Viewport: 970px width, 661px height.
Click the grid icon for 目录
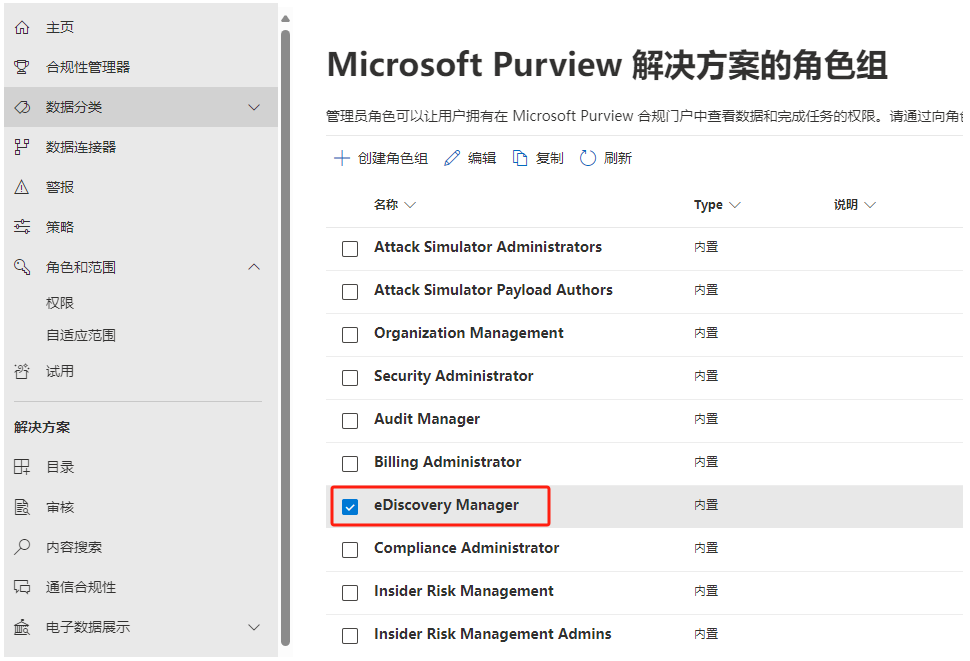tap(22, 467)
